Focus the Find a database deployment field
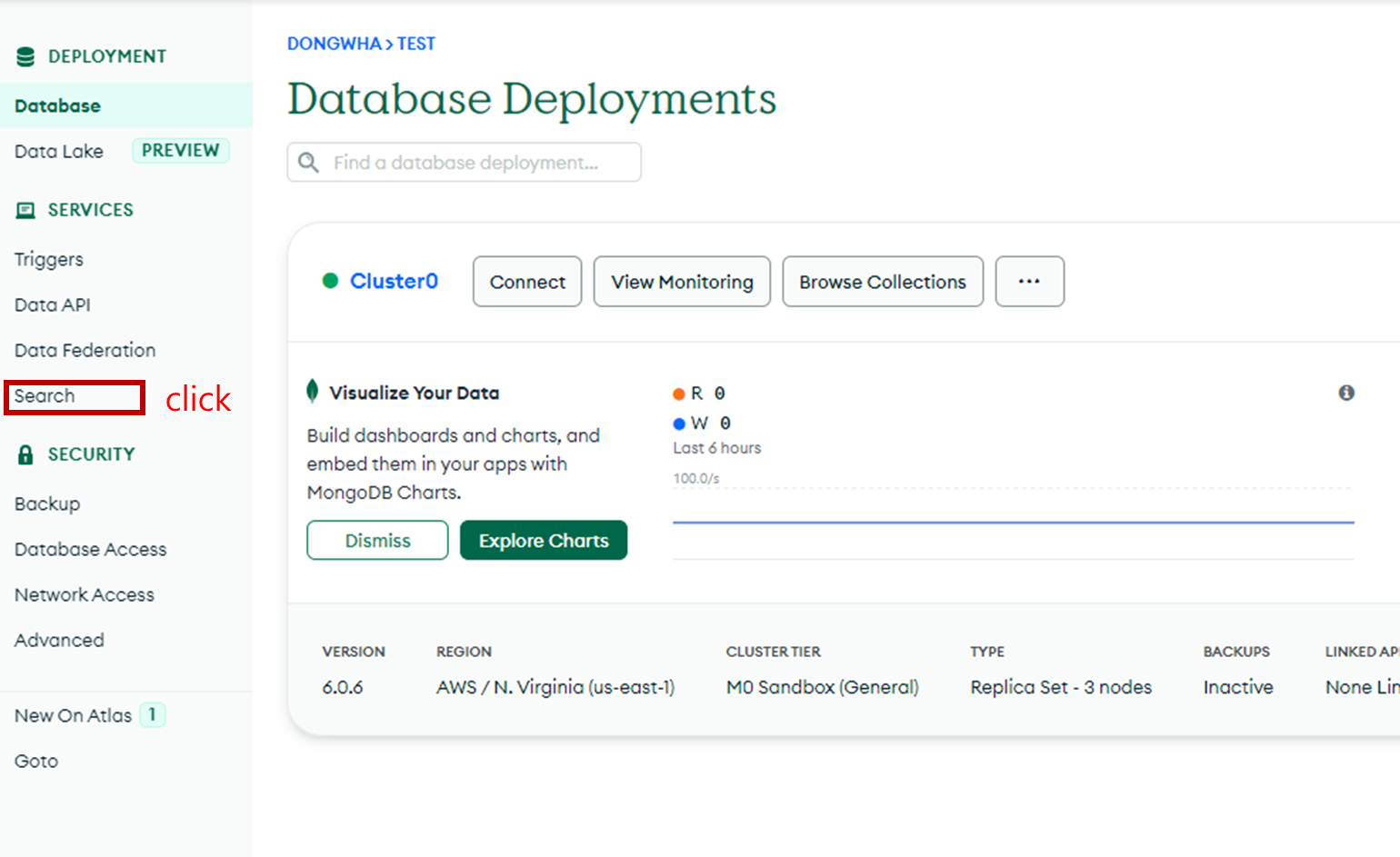The image size is (1400, 857). (x=465, y=163)
